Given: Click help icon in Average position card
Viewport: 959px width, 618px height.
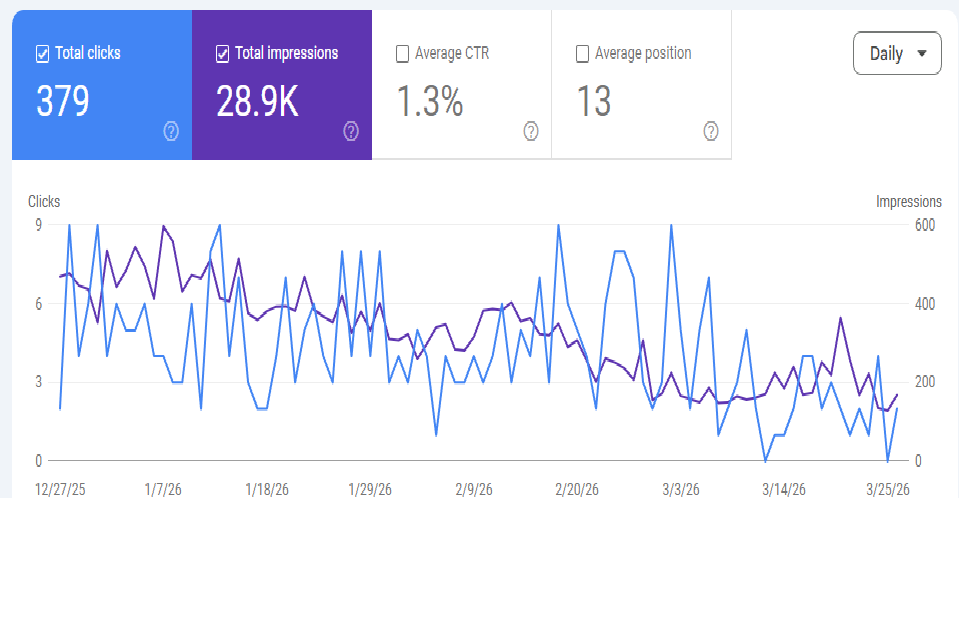Looking at the screenshot, I should 711,131.
